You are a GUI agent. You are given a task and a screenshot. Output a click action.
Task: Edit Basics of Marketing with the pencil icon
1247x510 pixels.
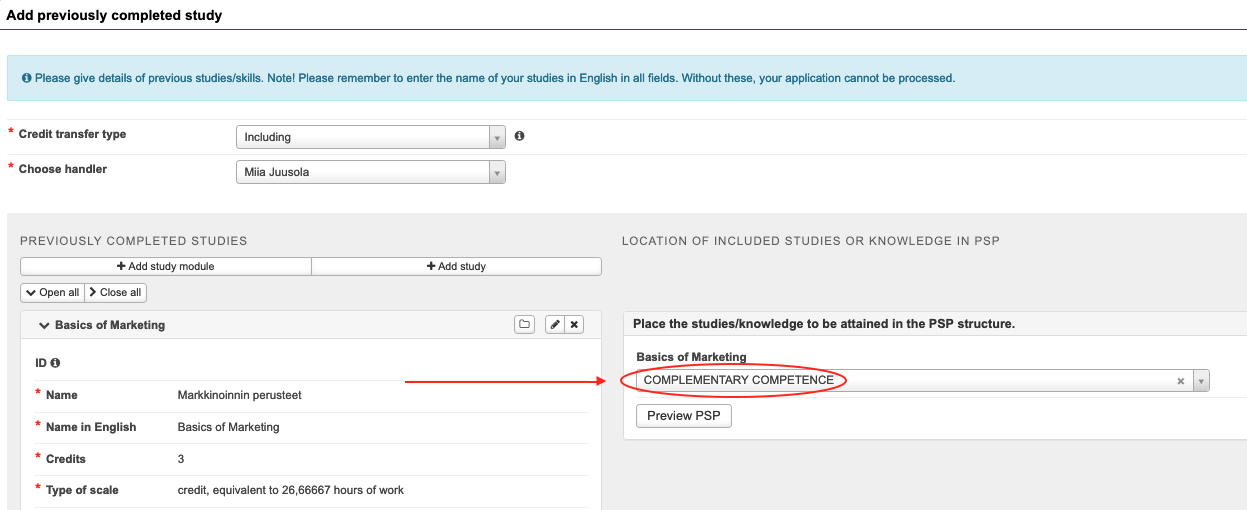(554, 325)
